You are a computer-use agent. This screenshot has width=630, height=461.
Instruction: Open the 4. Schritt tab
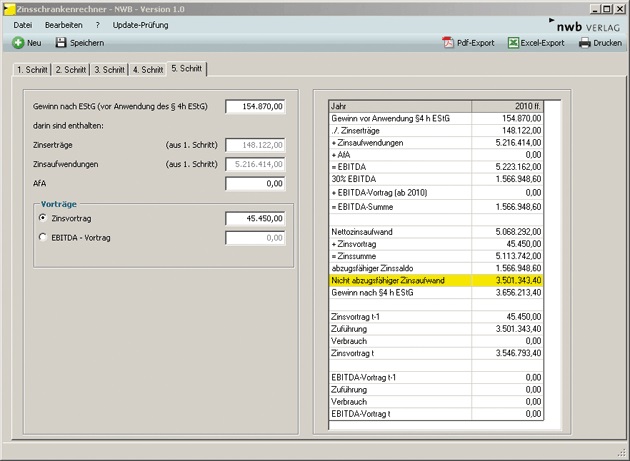[x=147, y=70]
